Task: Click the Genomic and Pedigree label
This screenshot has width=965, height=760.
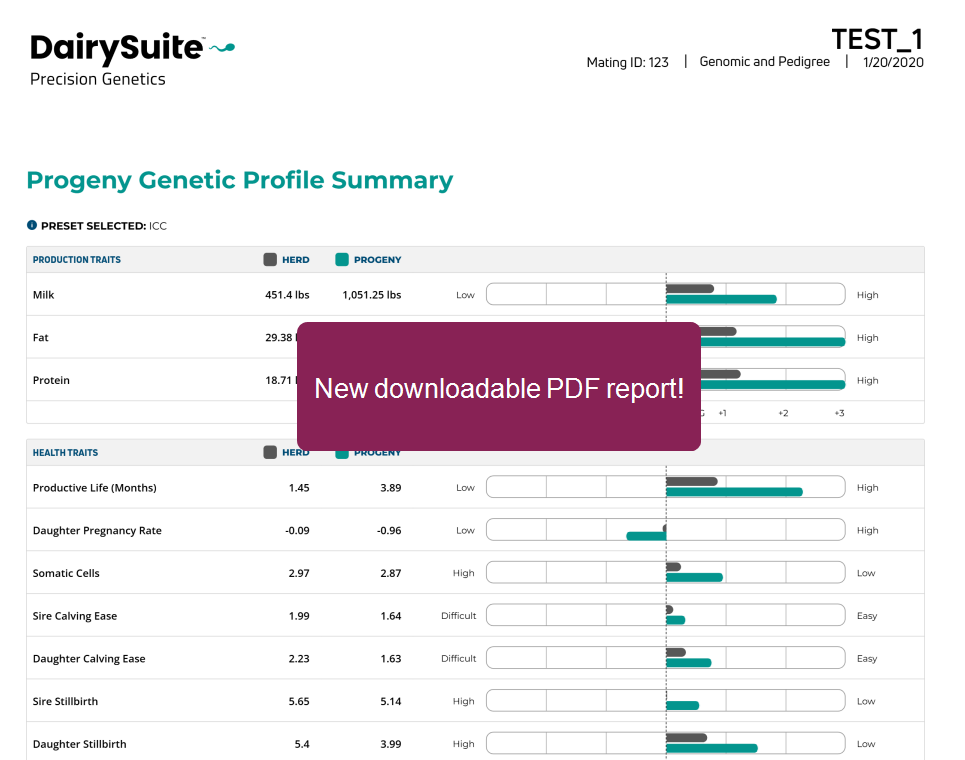Action: pos(764,62)
